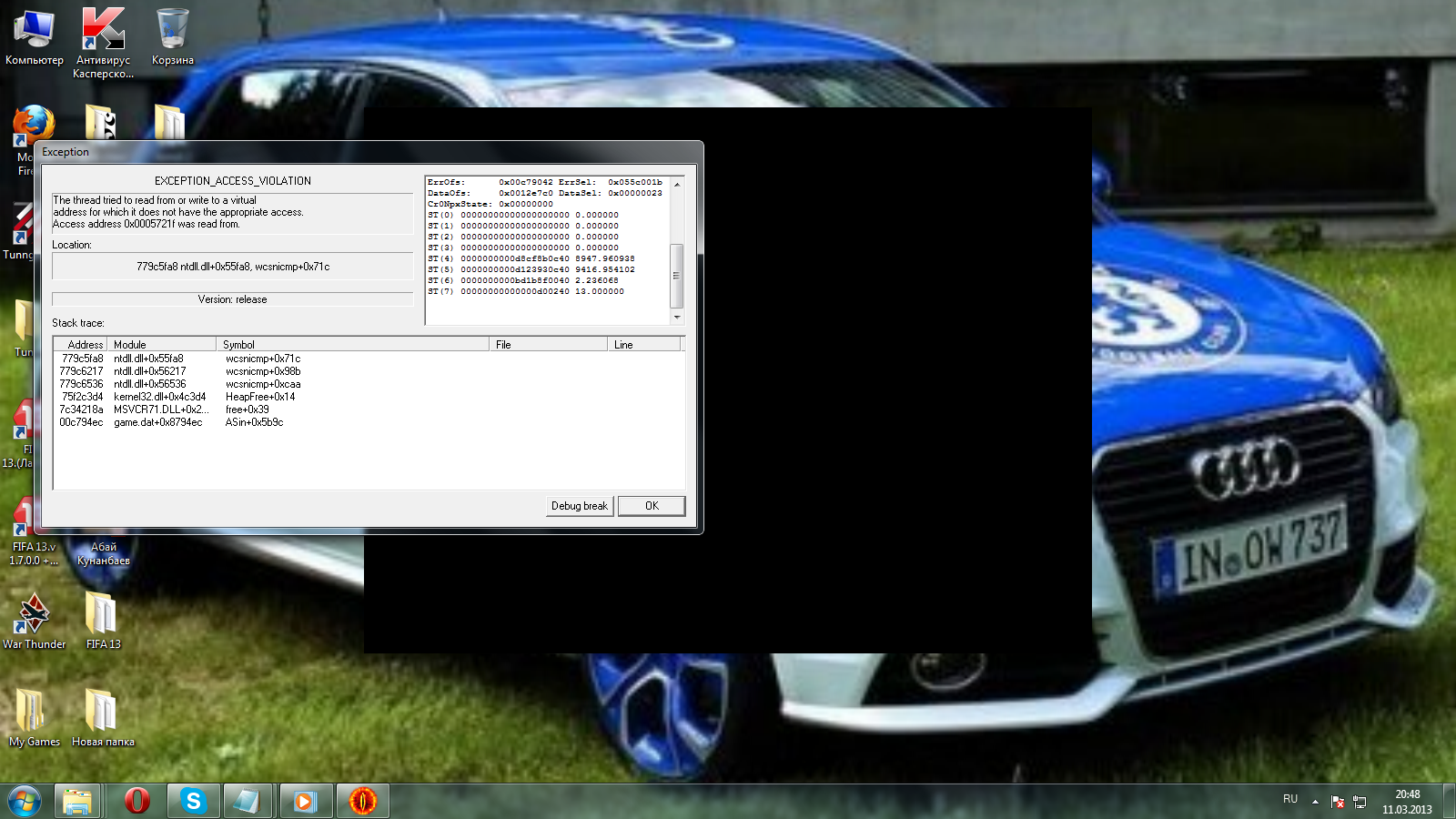This screenshot has width=1456, height=819.
Task: Click the Opera browser taskbar icon
Action: tap(137, 801)
